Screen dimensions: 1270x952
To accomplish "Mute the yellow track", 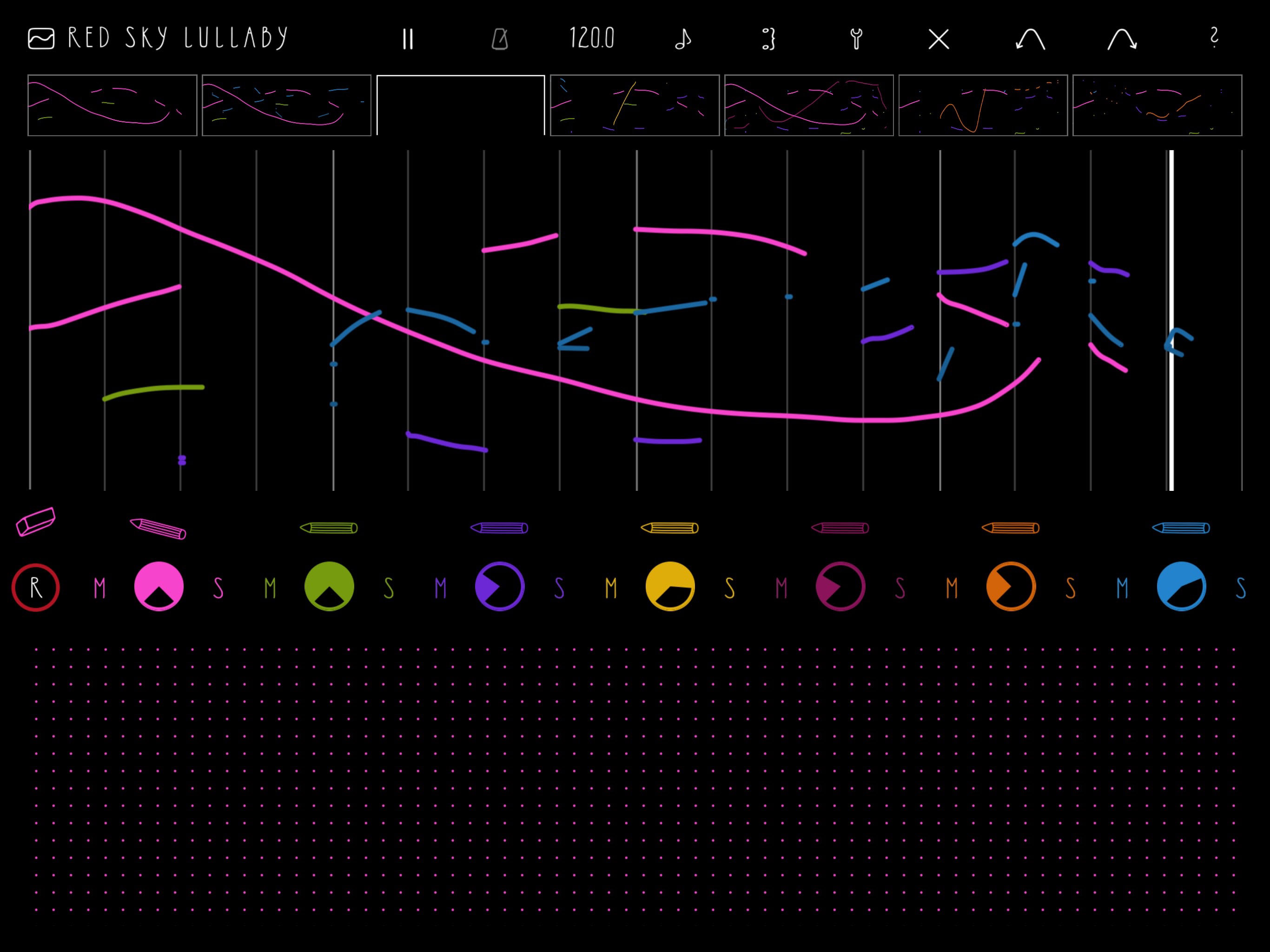I will [611, 588].
